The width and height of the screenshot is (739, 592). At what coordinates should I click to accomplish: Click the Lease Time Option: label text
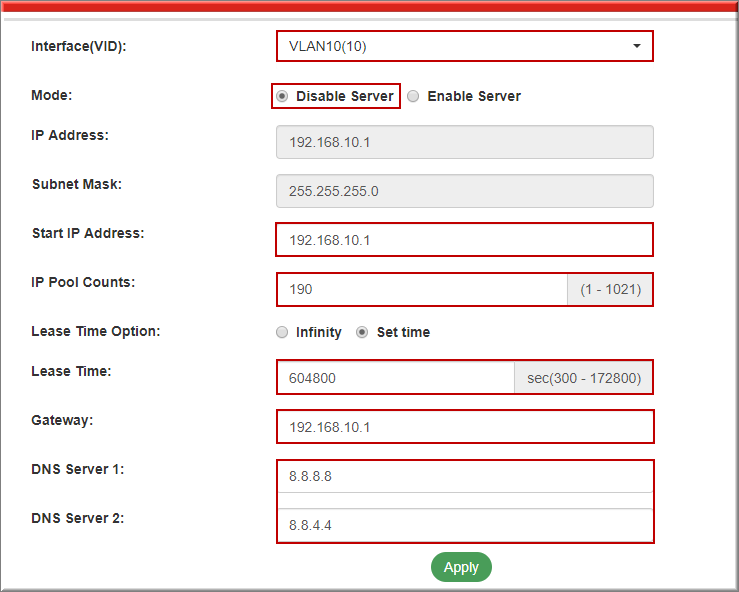[96, 331]
